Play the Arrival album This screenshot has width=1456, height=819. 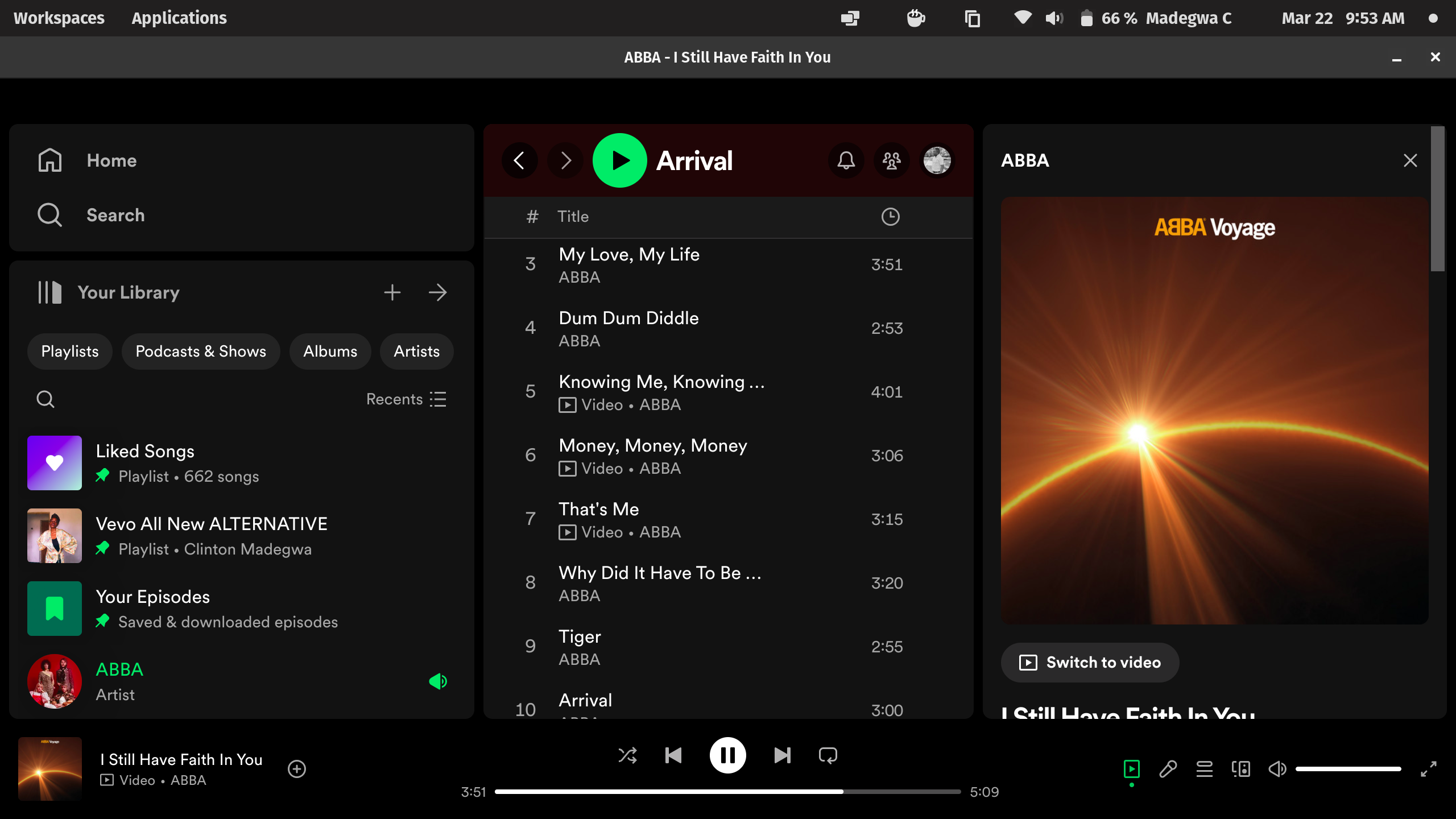coord(620,160)
